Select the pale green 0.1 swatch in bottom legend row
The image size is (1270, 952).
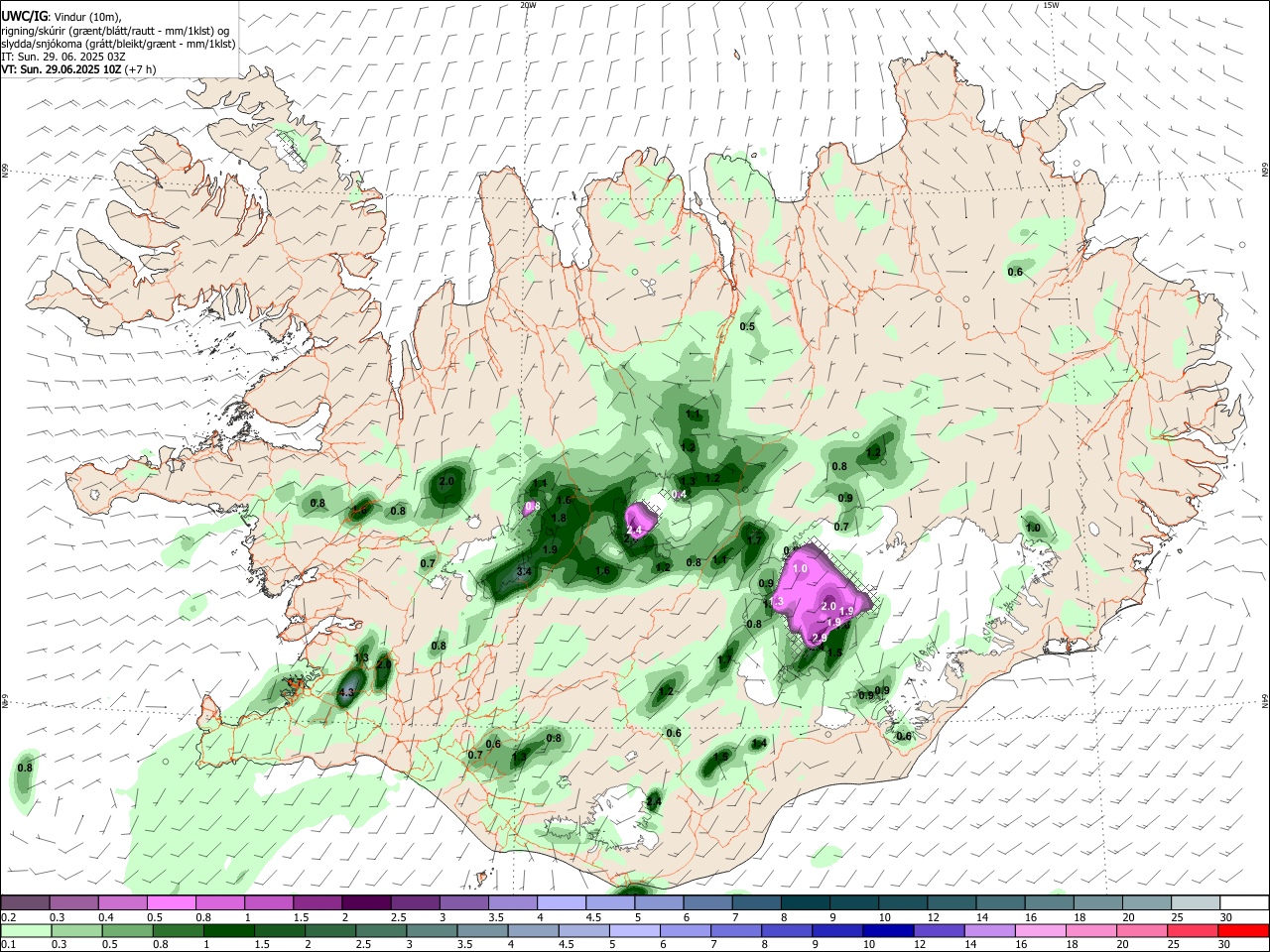click(x=25, y=931)
